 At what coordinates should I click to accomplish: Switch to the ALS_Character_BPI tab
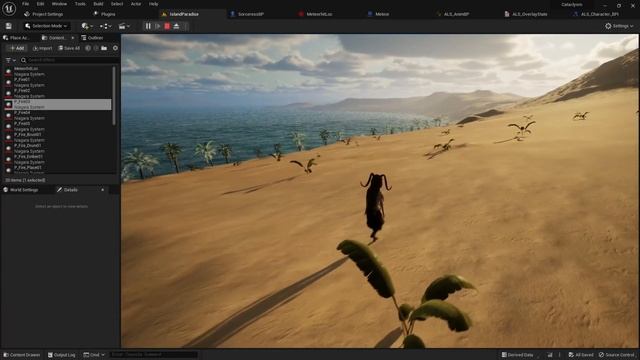tap(596, 14)
